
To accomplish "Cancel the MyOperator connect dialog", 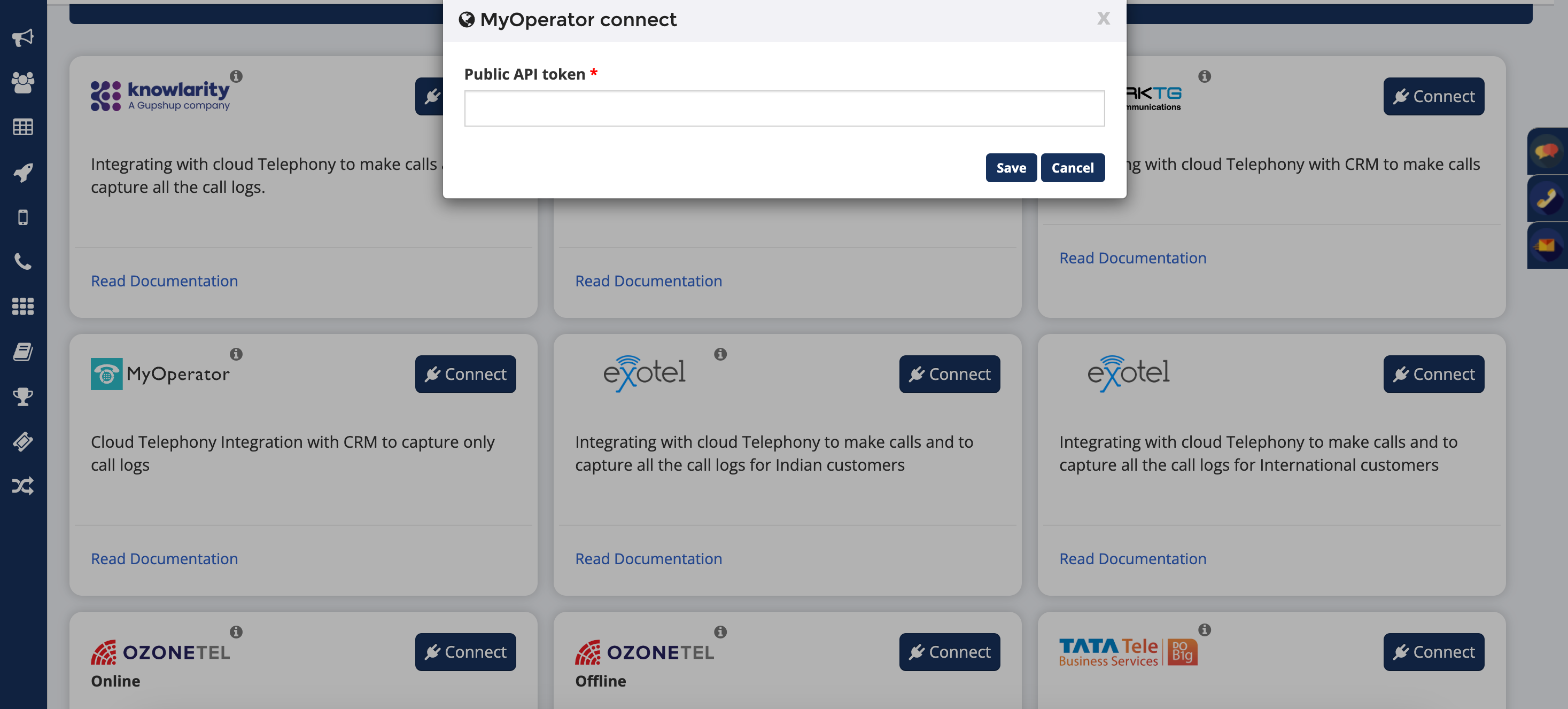I will click(1072, 167).
